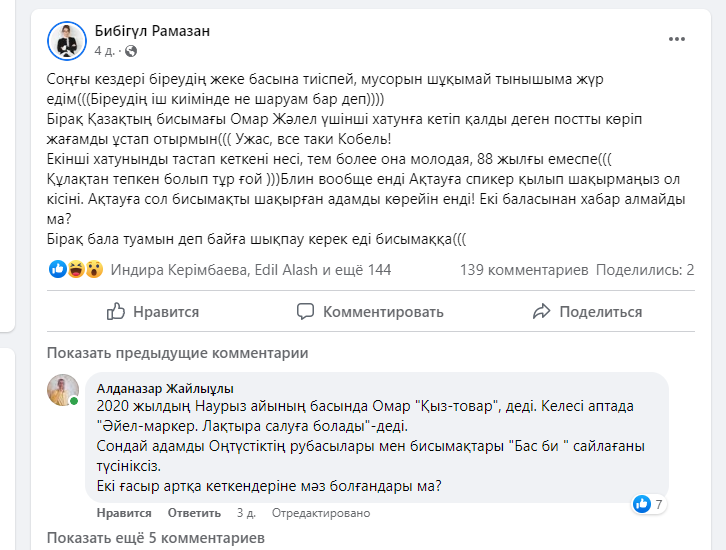Open Индира Керімбаева, Edil Alash reactions list
This screenshot has height=550, width=726.
coord(250,270)
